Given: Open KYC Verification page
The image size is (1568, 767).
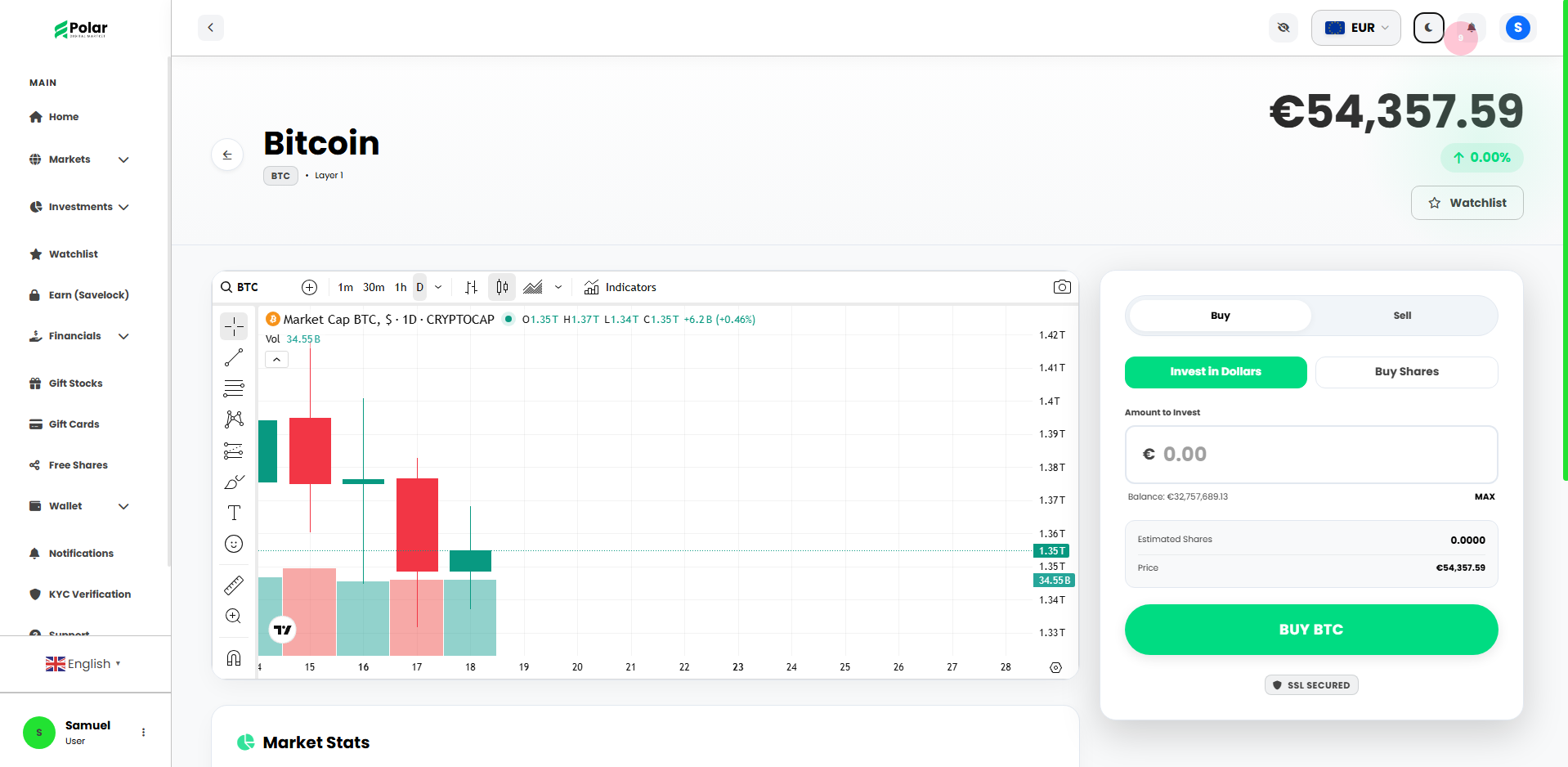Looking at the screenshot, I should tap(80, 594).
